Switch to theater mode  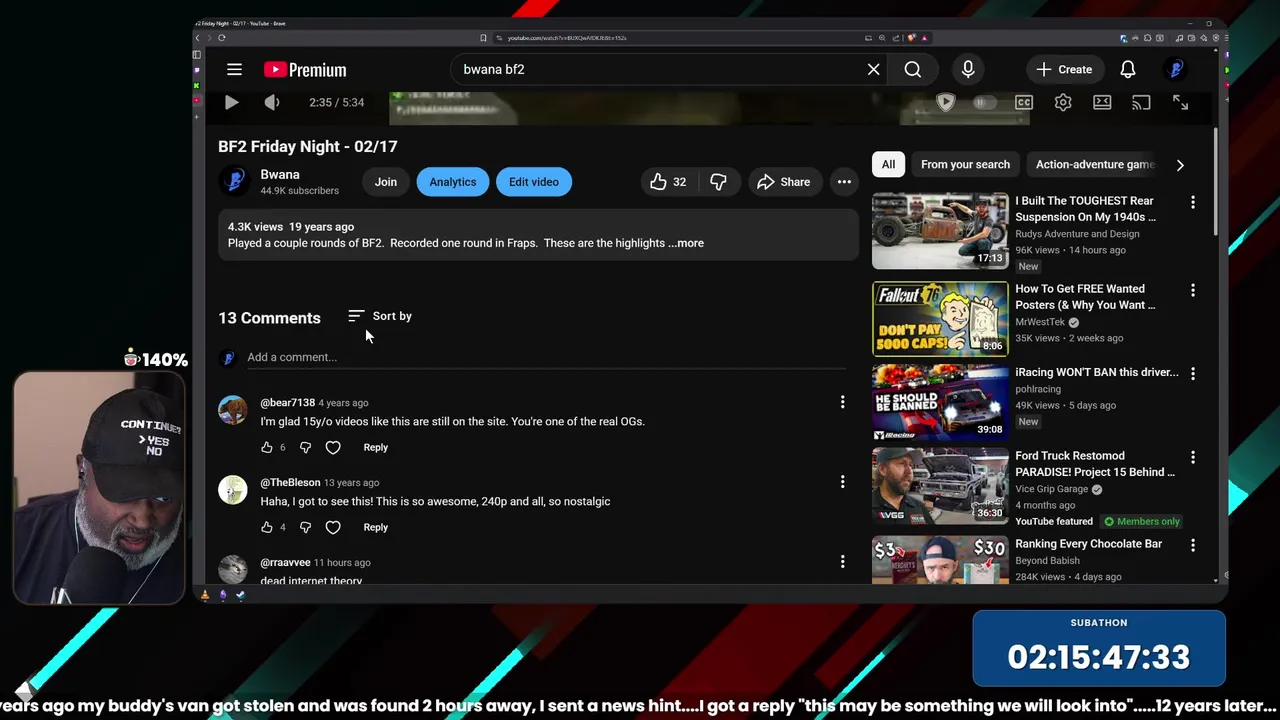pyautogui.click(x=1102, y=102)
